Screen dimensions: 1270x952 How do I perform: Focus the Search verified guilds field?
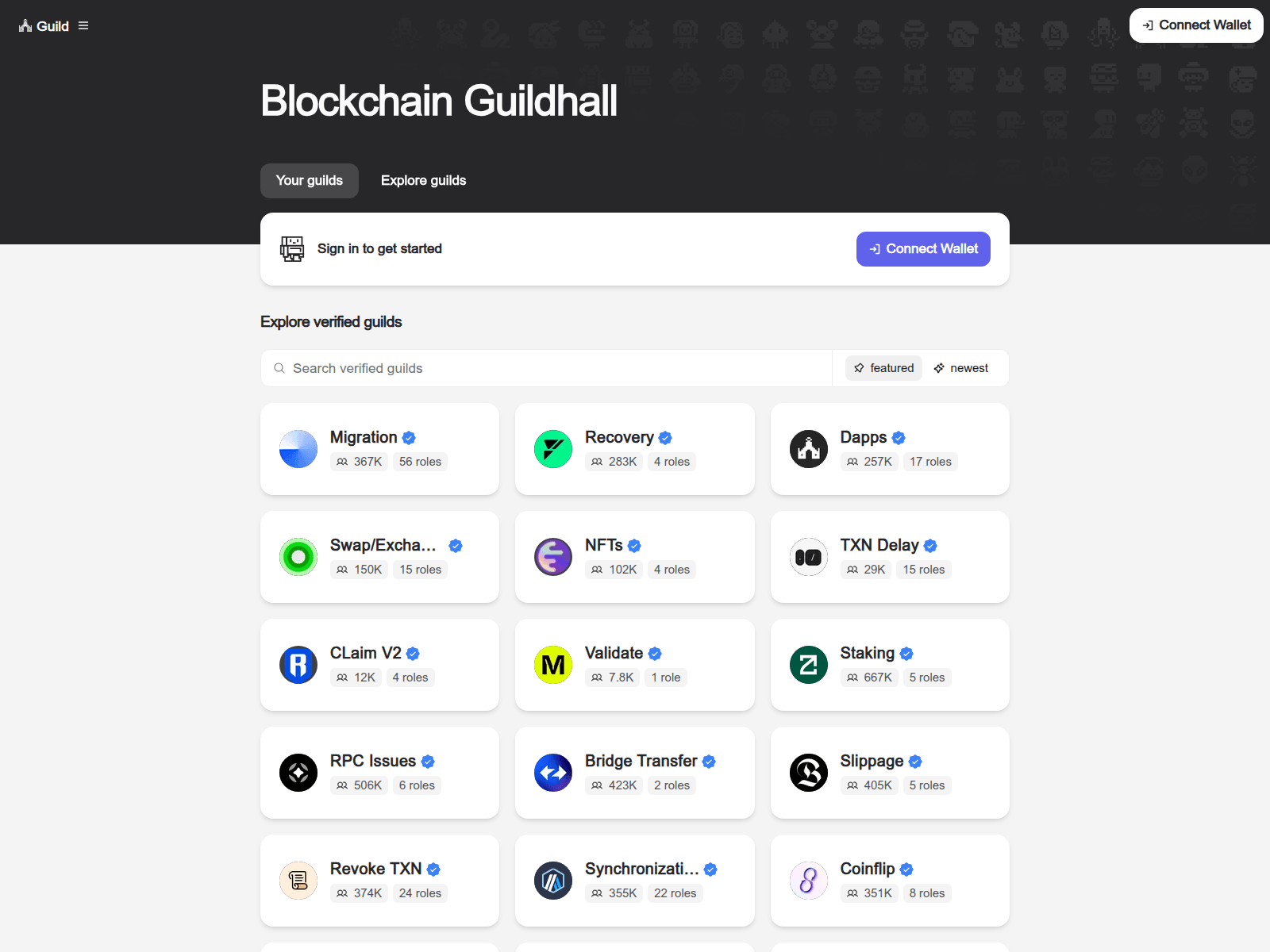[x=548, y=368]
